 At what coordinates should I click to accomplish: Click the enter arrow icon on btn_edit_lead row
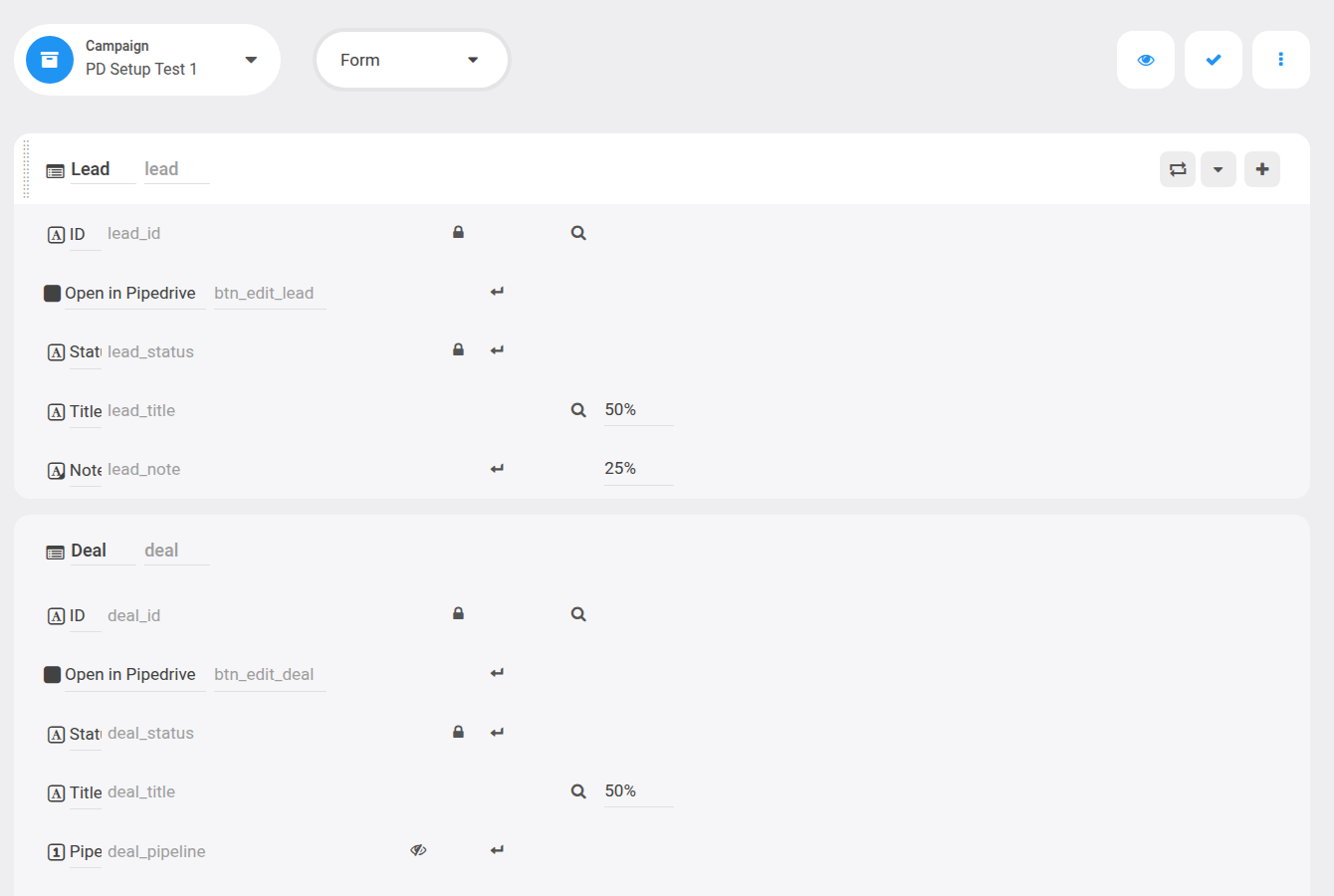point(497,292)
